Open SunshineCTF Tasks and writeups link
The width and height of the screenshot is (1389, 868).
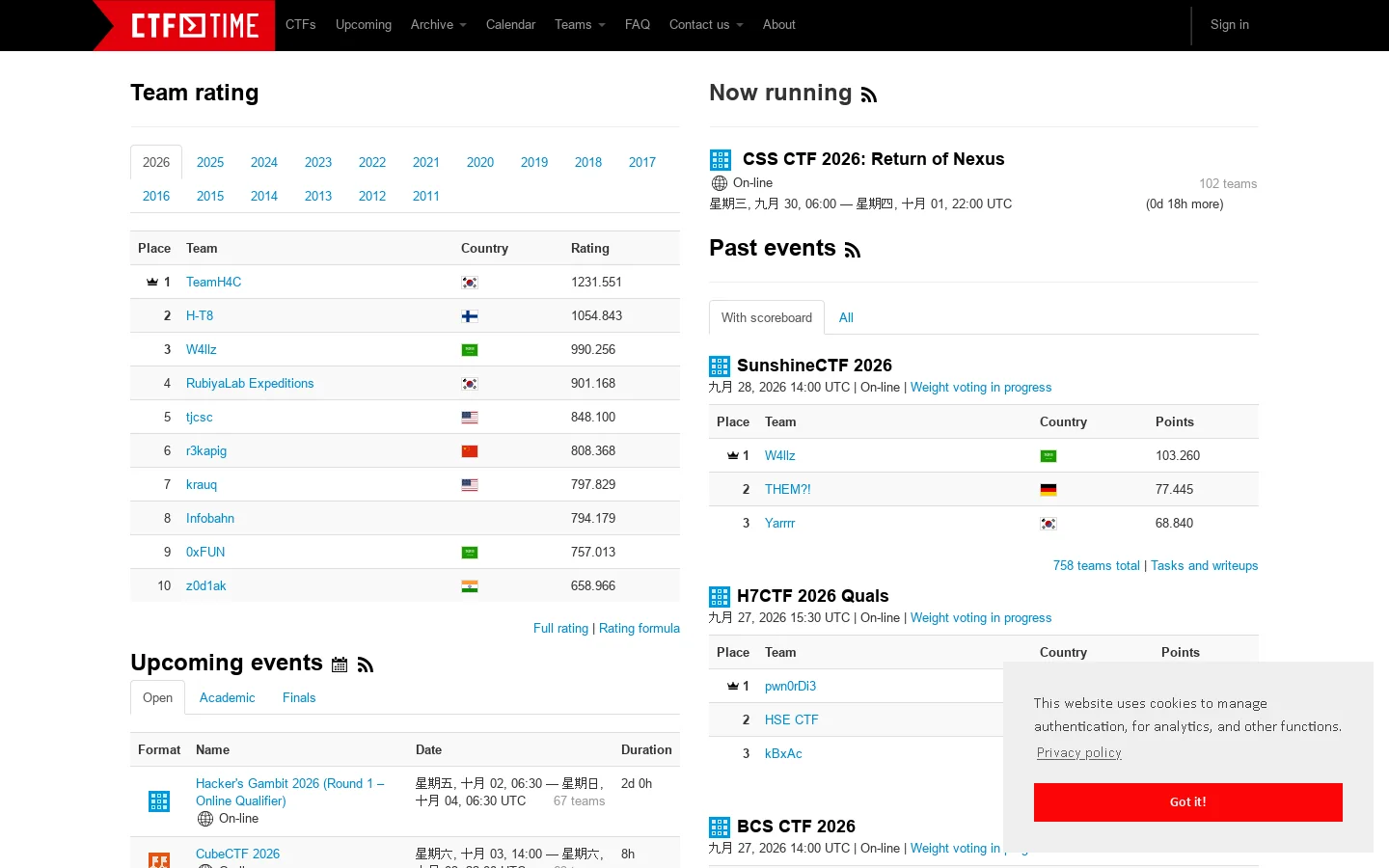[1205, 565]
